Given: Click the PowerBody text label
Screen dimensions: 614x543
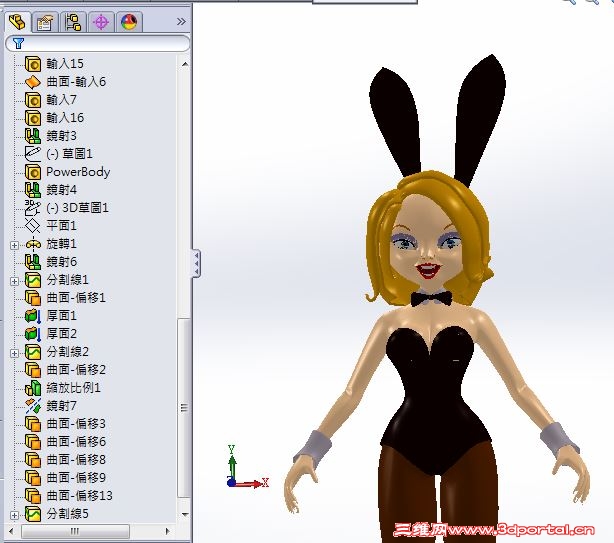Looking at the screenshot, I should 78,172.
